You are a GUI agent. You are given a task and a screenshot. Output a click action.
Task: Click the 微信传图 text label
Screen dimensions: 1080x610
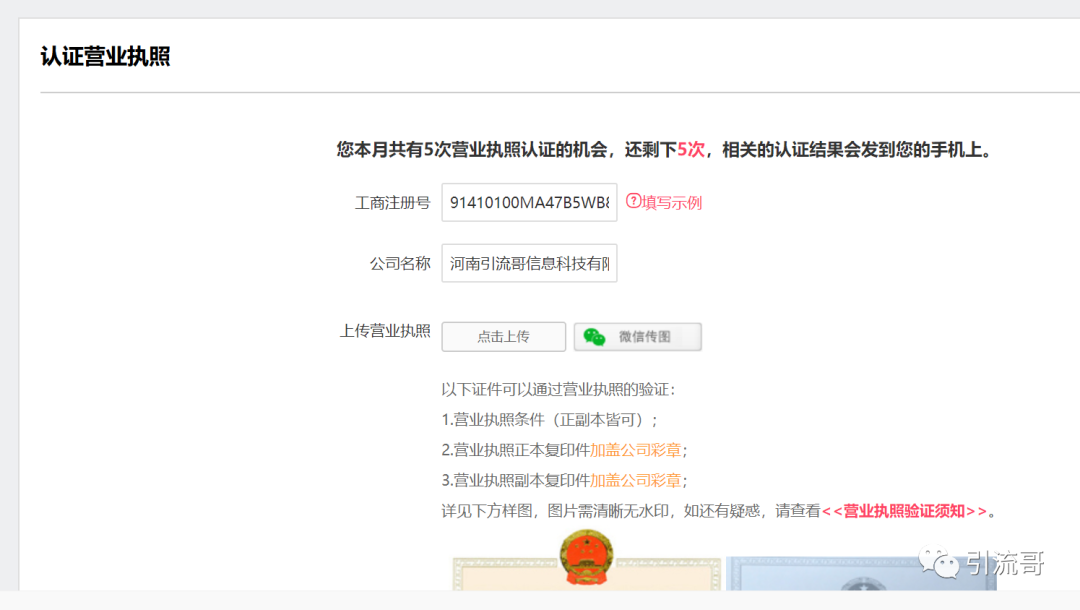point(645,337)
